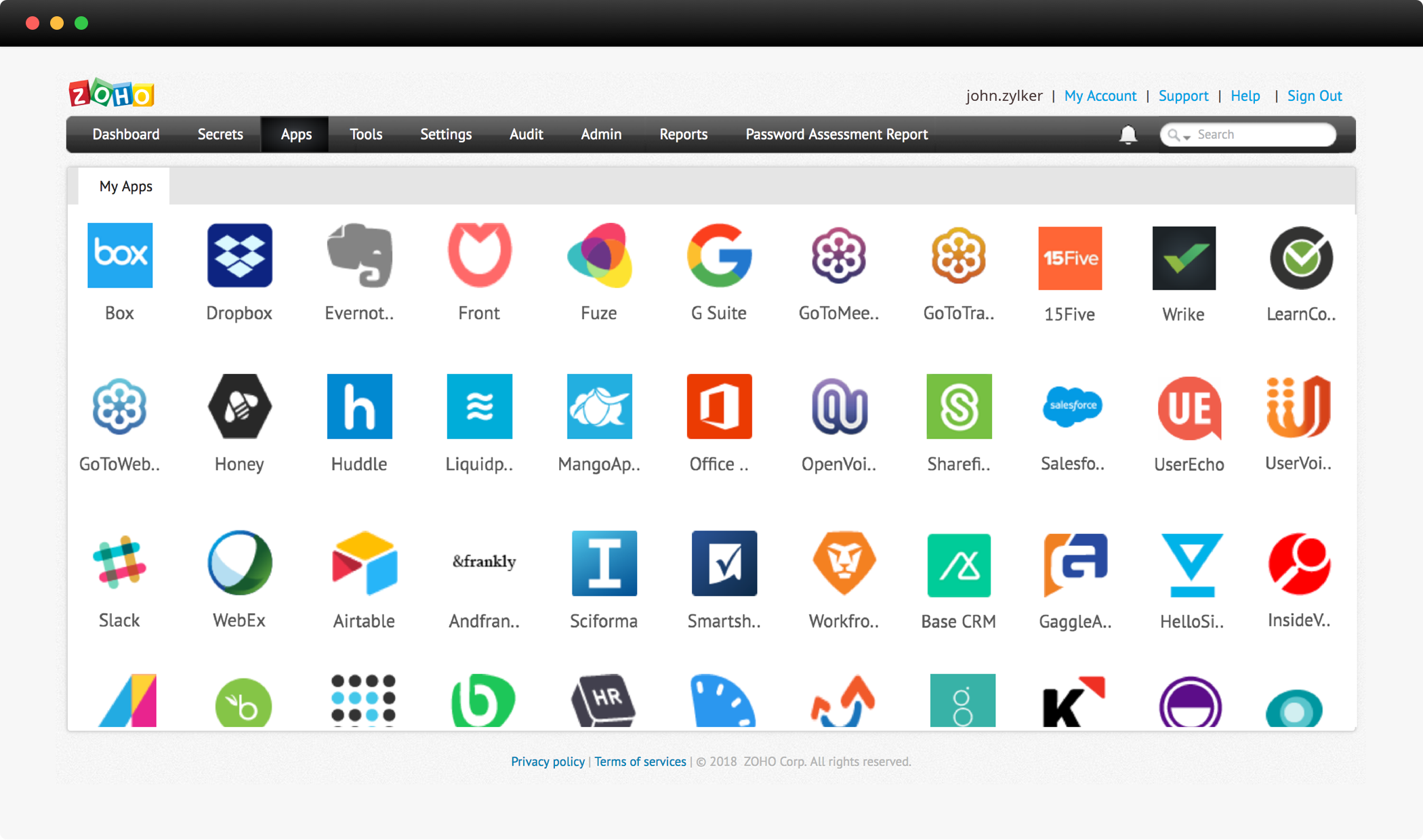Viewport: 1423px width, 840px height.
Task: Launch the UserVoice app icon
Action: pos(1298,406)
